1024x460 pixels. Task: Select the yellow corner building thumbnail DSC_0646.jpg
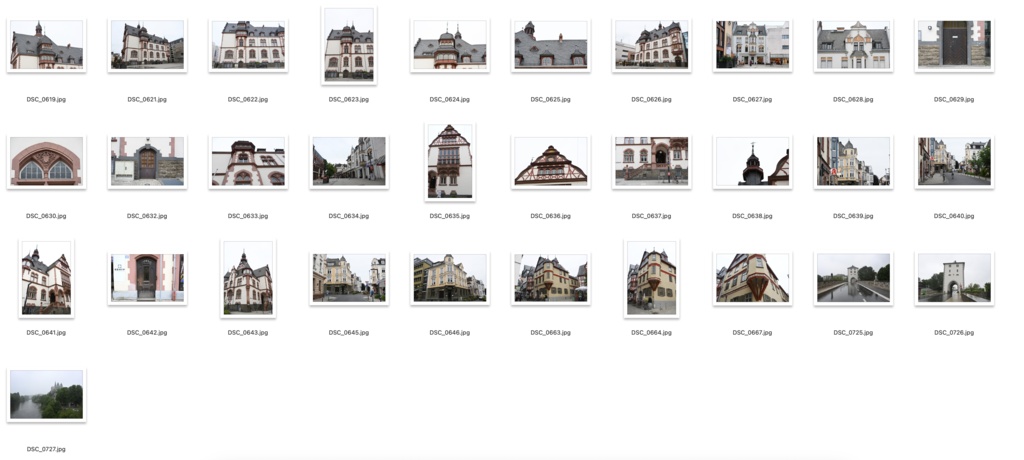[x=449, y=278]
